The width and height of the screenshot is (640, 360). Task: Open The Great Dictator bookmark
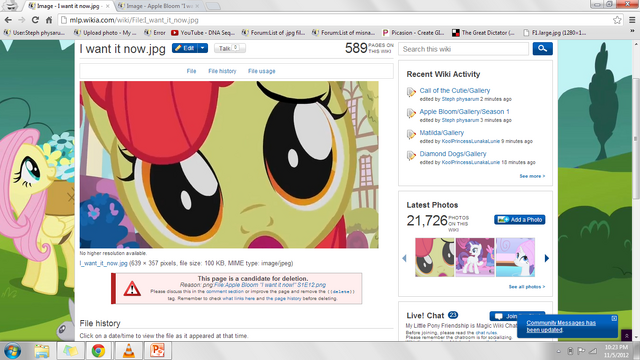point(484,32)
